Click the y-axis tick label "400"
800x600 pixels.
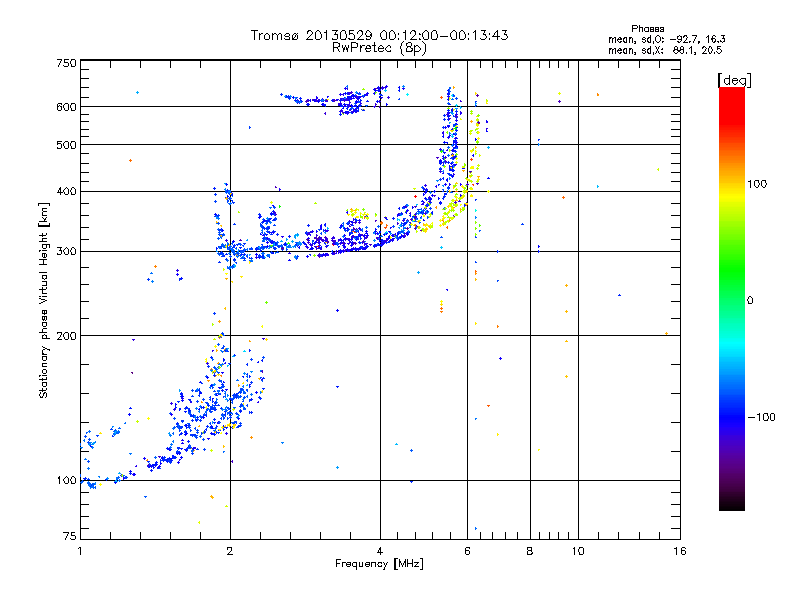click(x=66, y=191)
